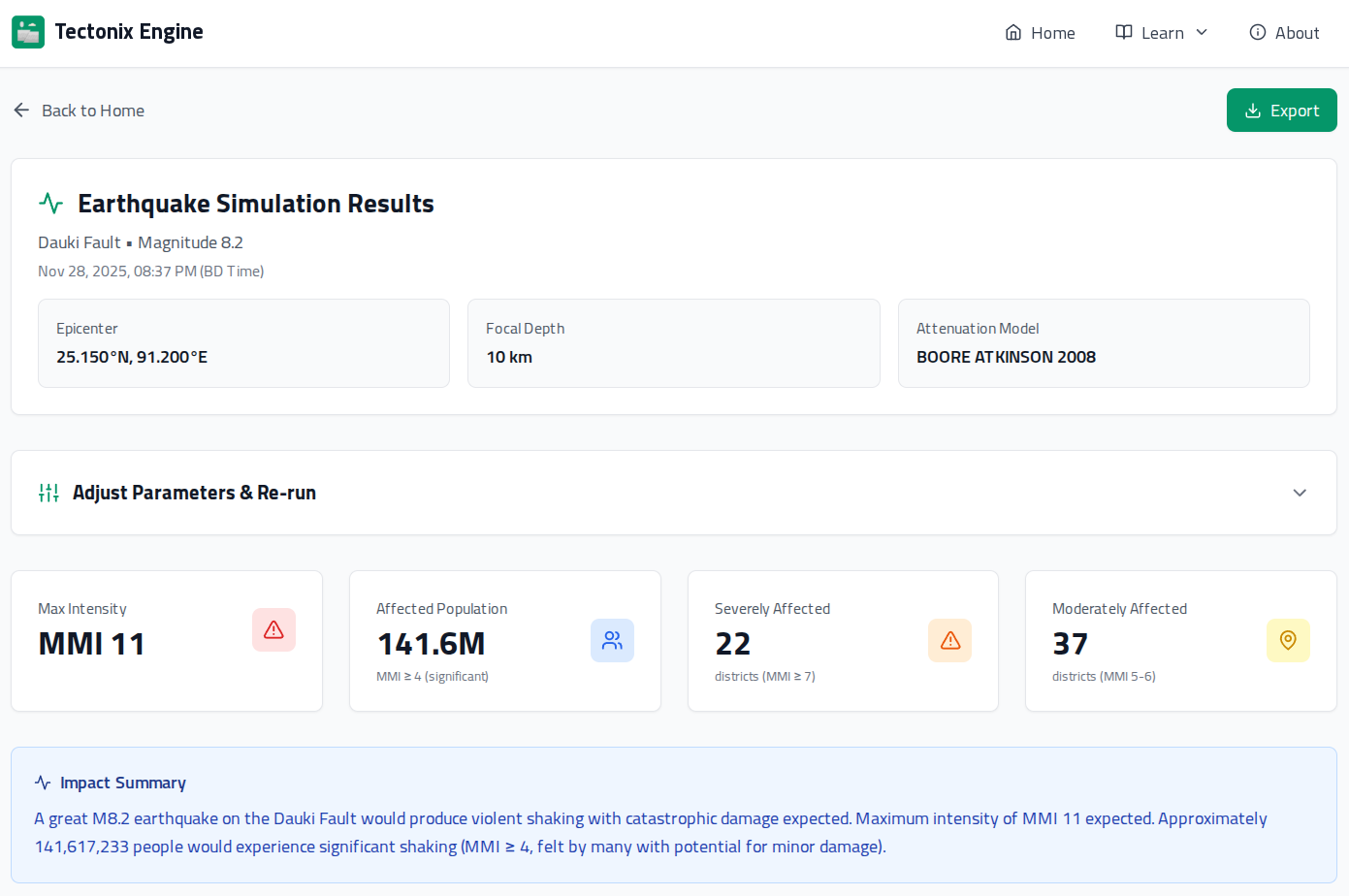Select the Focal Depth card
The width and height of the screenshot is (1349, 896).
(674, 343)
